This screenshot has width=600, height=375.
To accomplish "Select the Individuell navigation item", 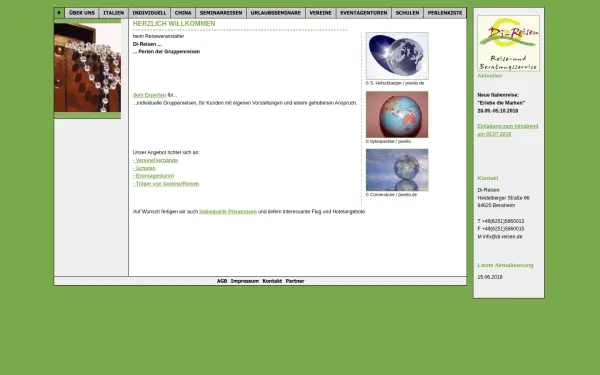I will click(x=150, y=13).
